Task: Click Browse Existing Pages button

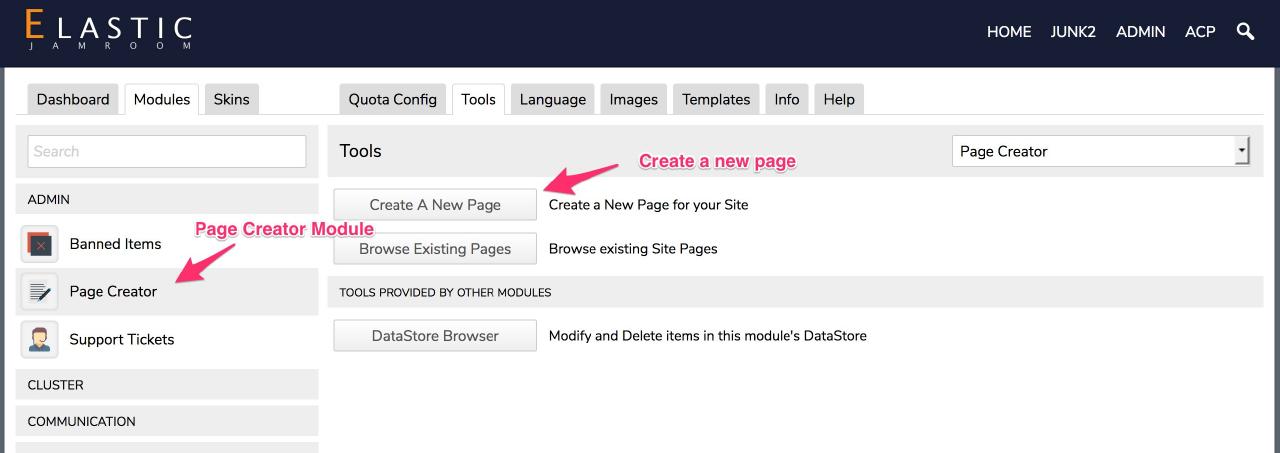Action: click(435, 249)
